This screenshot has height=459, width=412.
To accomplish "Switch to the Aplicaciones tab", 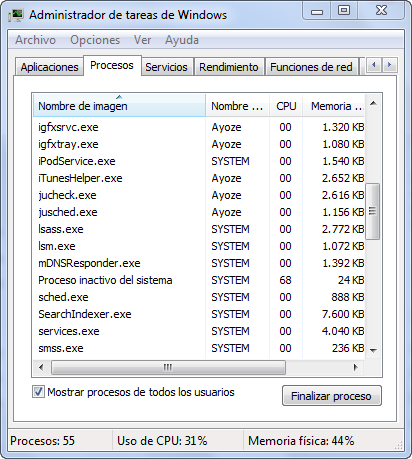I will [49, 67].
